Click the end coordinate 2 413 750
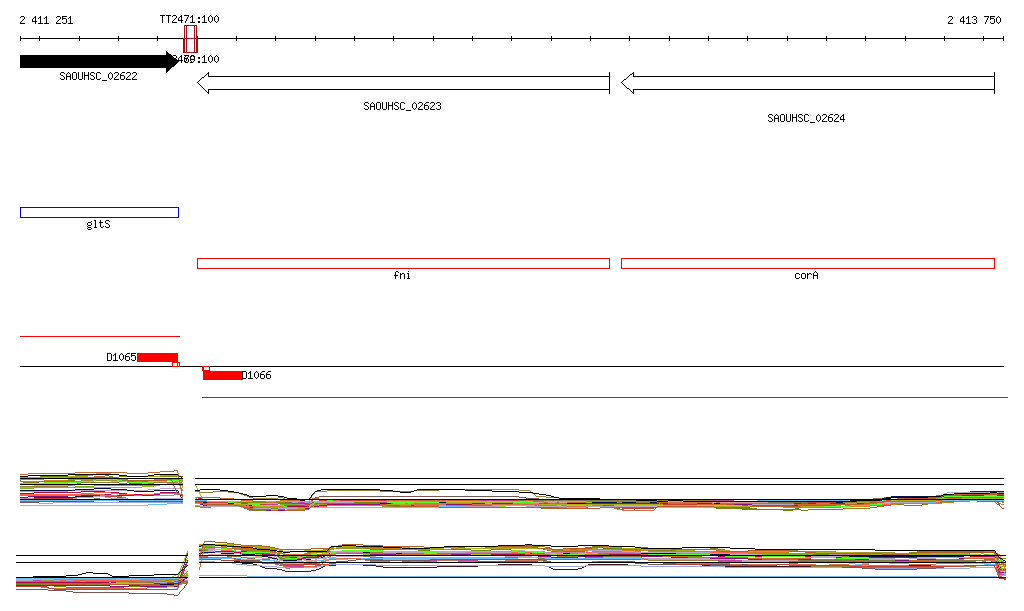 point(974,20)
